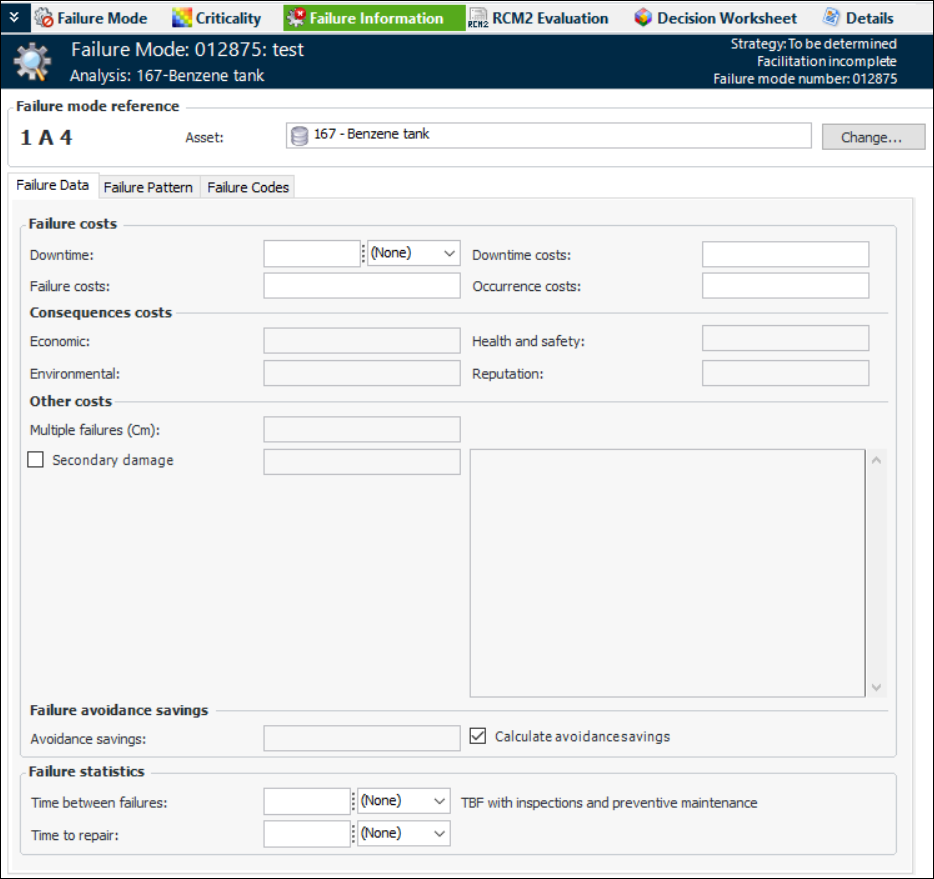Open the Decision Worksheet tab
The height and width of the screenshot is (879, 934).
click(716, 18)
